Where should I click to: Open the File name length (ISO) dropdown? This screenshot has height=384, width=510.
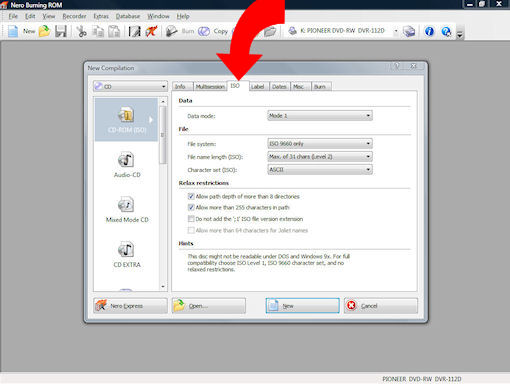pyautogui.click(x=320, y=157)
